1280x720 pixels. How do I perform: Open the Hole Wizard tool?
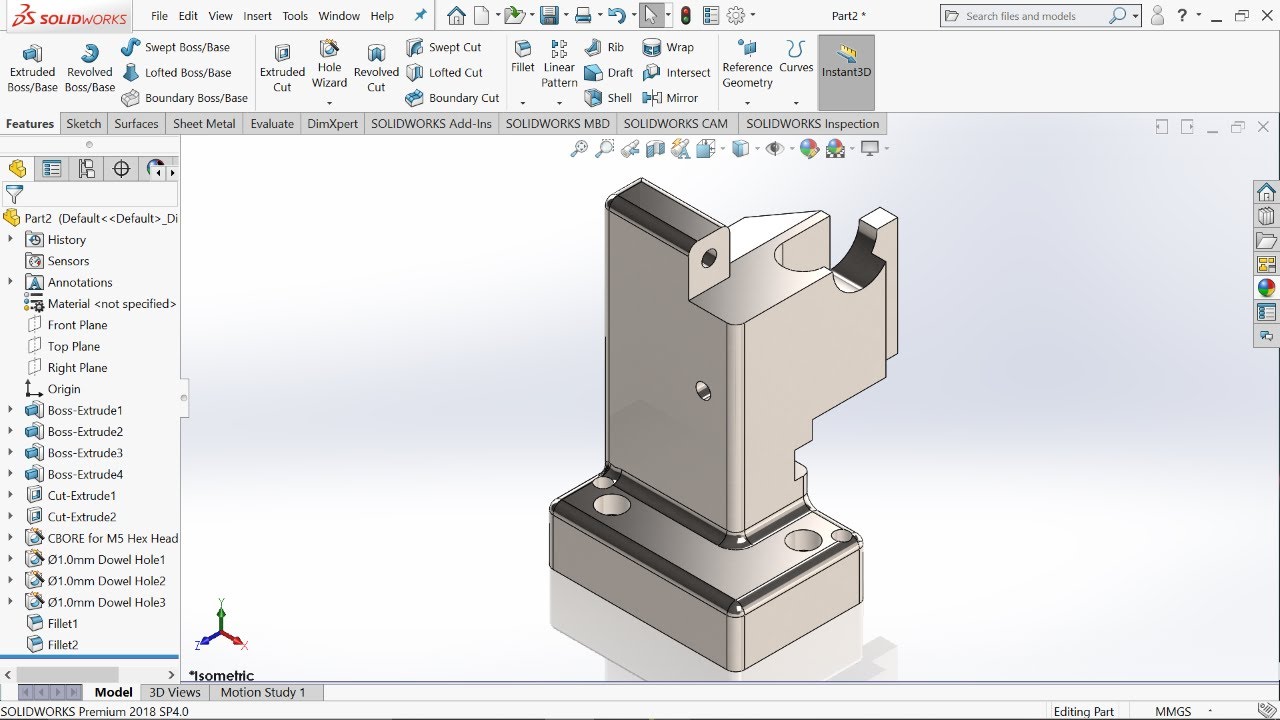tap(329, 65)
